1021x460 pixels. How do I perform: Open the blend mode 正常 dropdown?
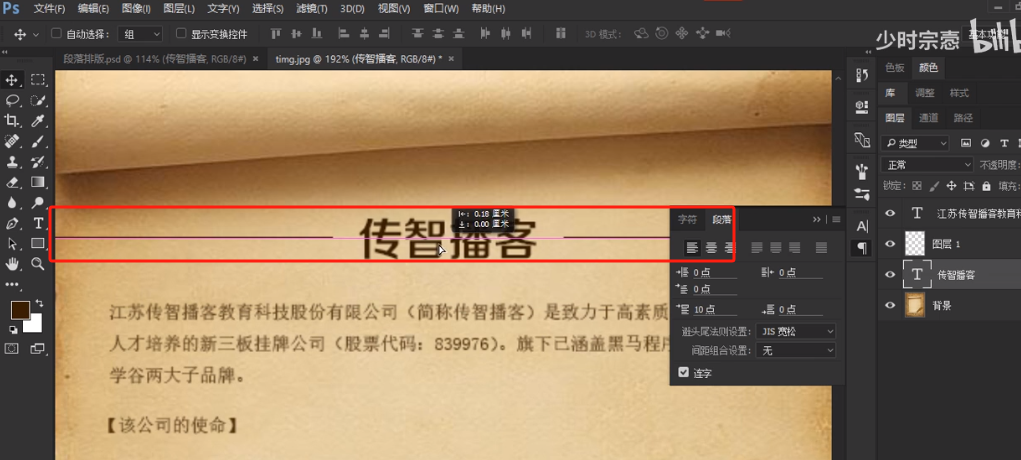pos(927,165)
